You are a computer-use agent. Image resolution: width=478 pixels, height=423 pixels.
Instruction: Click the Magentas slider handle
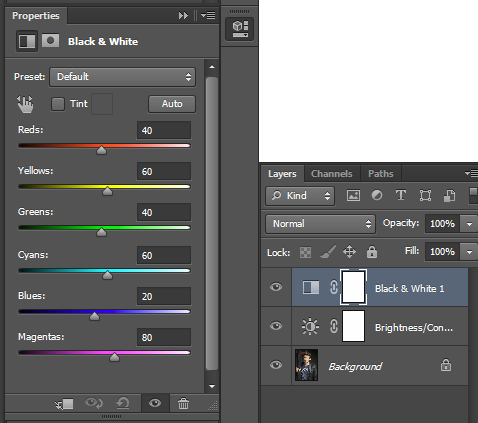(114, 357)
